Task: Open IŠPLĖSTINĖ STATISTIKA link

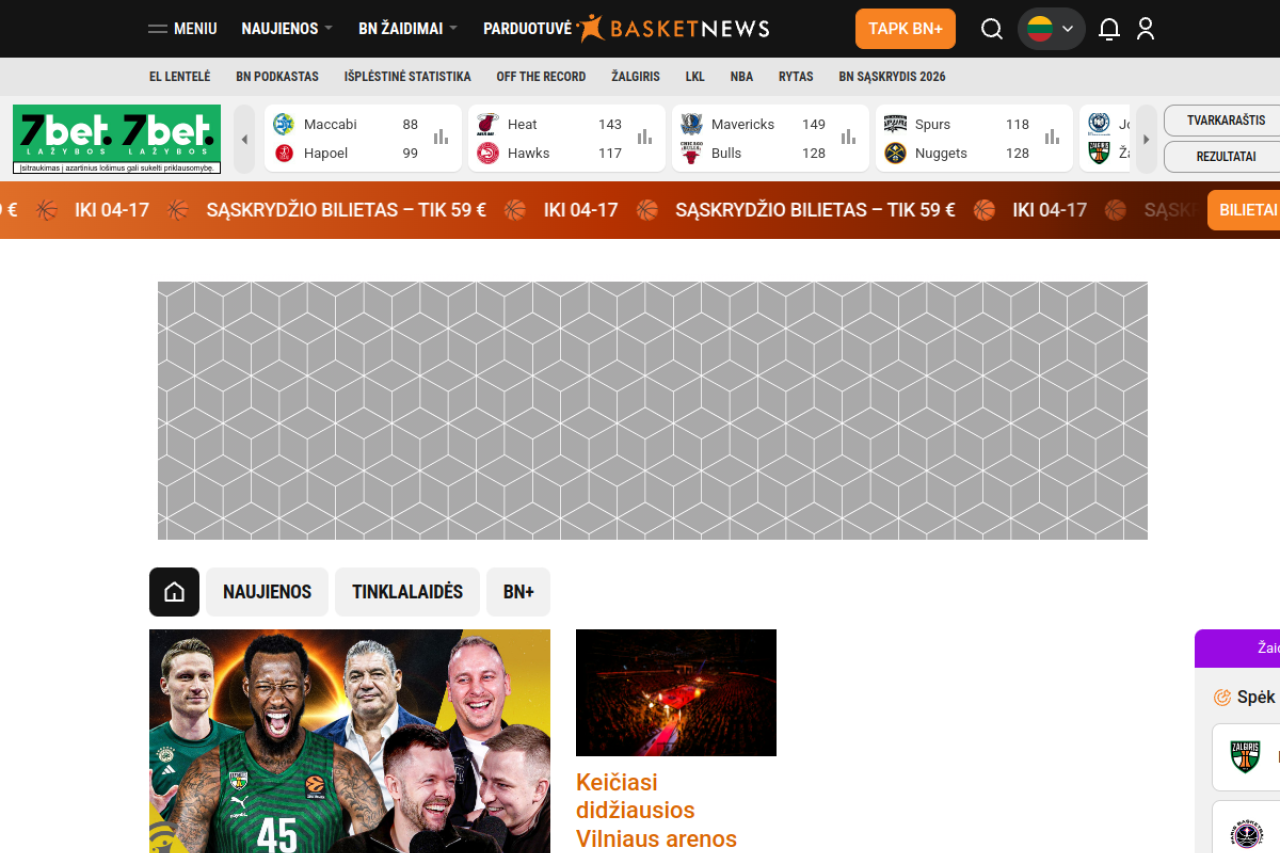Action: (407, 77)
